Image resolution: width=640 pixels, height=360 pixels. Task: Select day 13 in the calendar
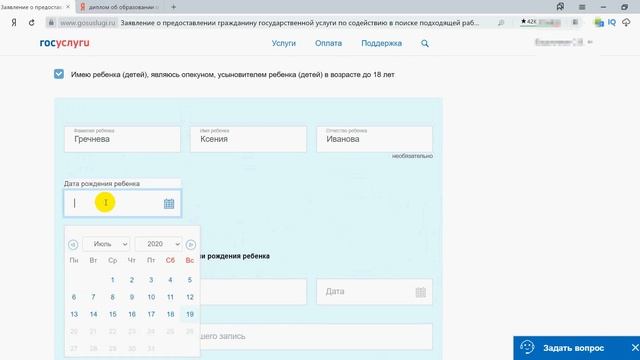point(74,314)
